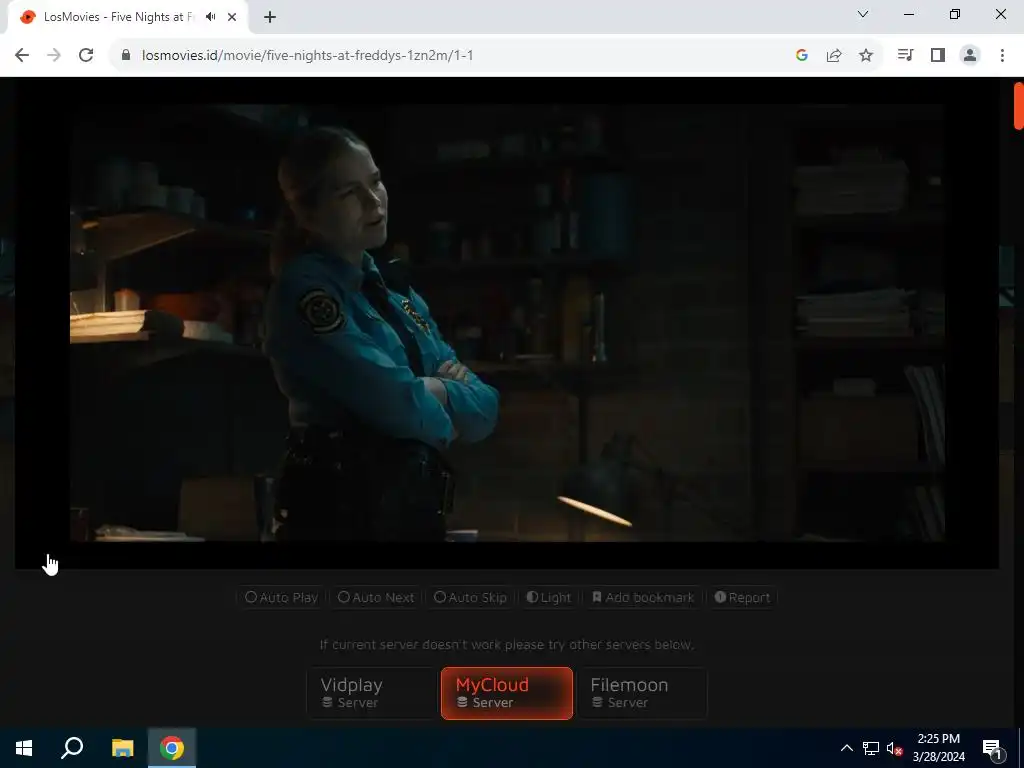Click the video player frame

pyautogui.click(x=507, y=323)
